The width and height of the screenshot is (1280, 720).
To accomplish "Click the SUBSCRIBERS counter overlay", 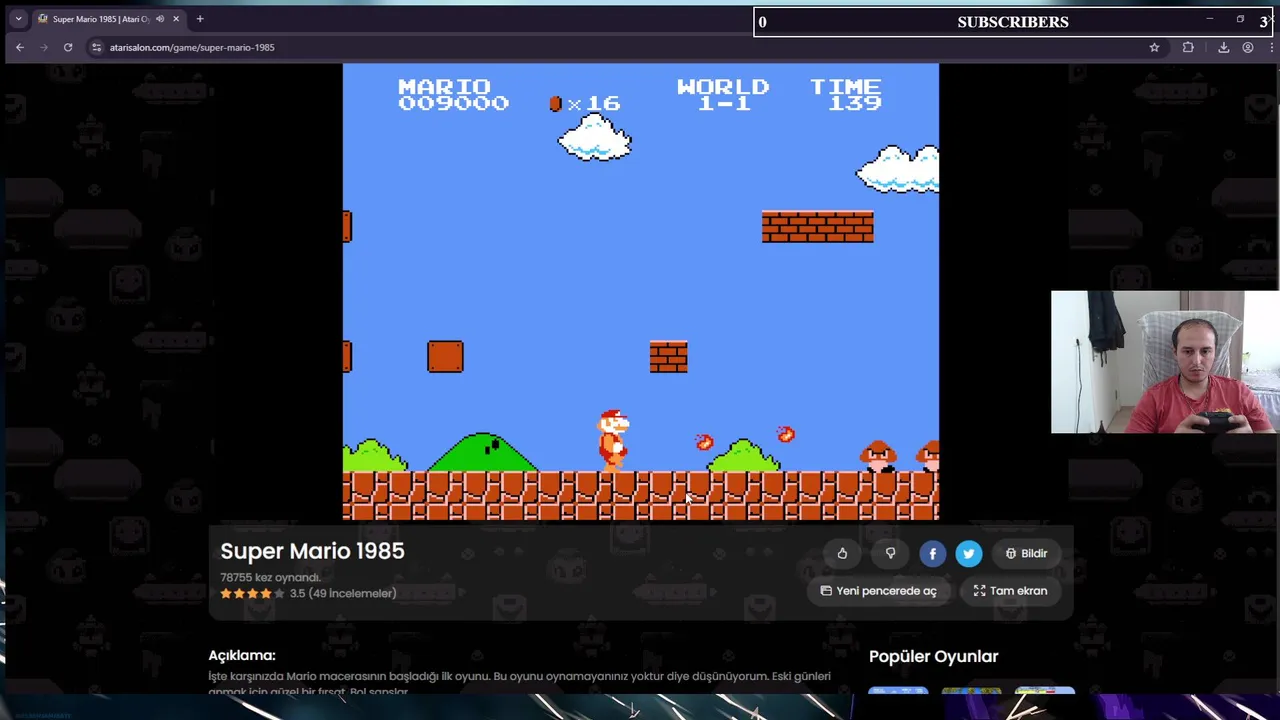I will [1013, 22].
